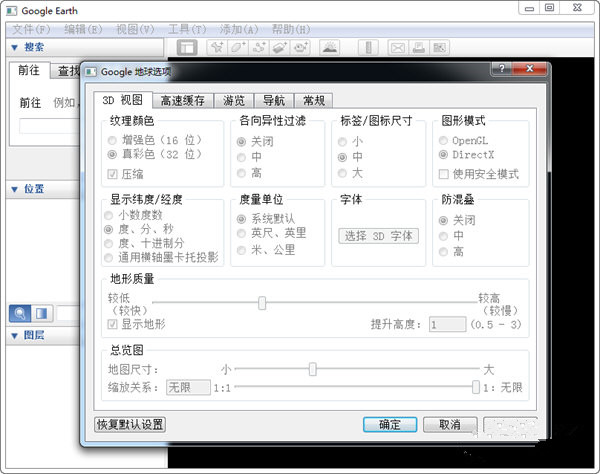The image size is (600, 474).
Task: Click the magnifier search button in the sidebar
Action: (20, 313)
